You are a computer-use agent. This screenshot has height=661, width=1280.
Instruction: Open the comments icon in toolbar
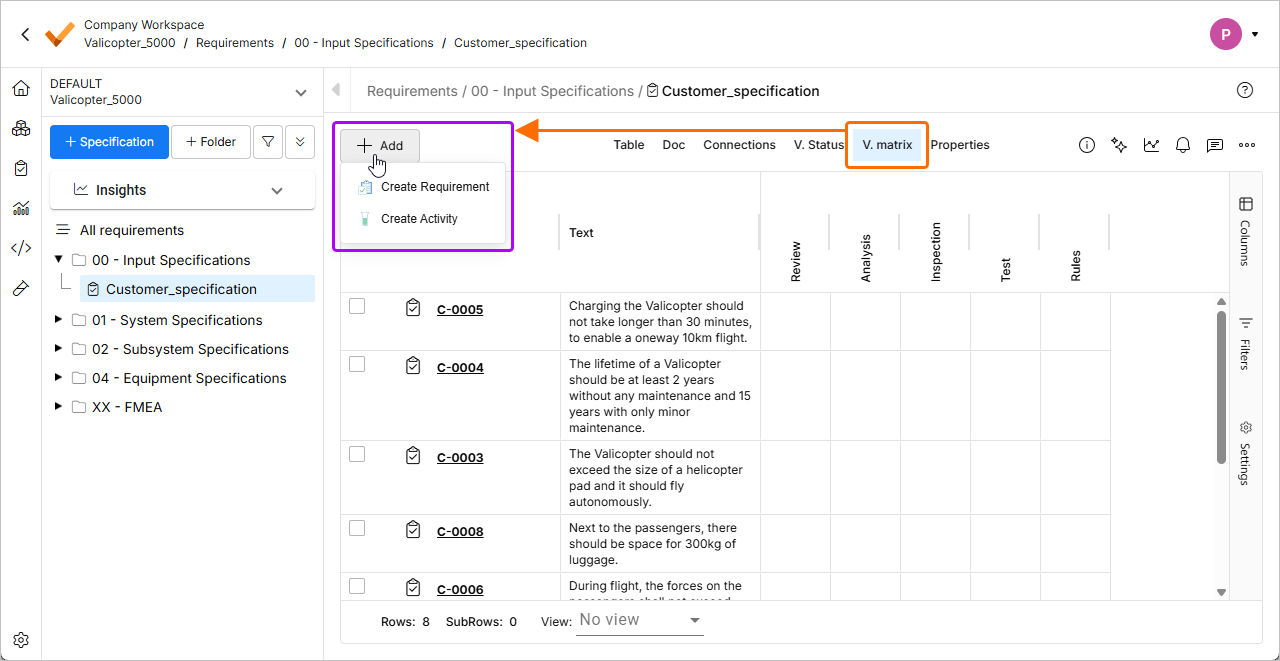click(x=1215, y=145)
